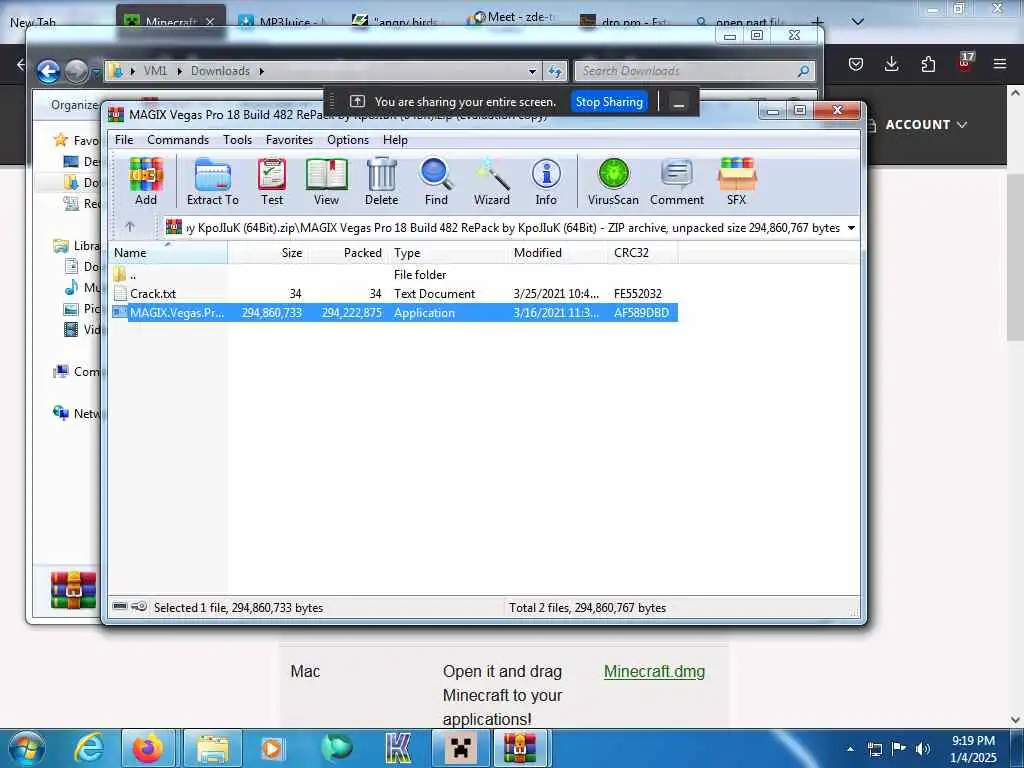Open Windows Explorer taskbar icon
1024x768 pixels.
coord(213,748)
